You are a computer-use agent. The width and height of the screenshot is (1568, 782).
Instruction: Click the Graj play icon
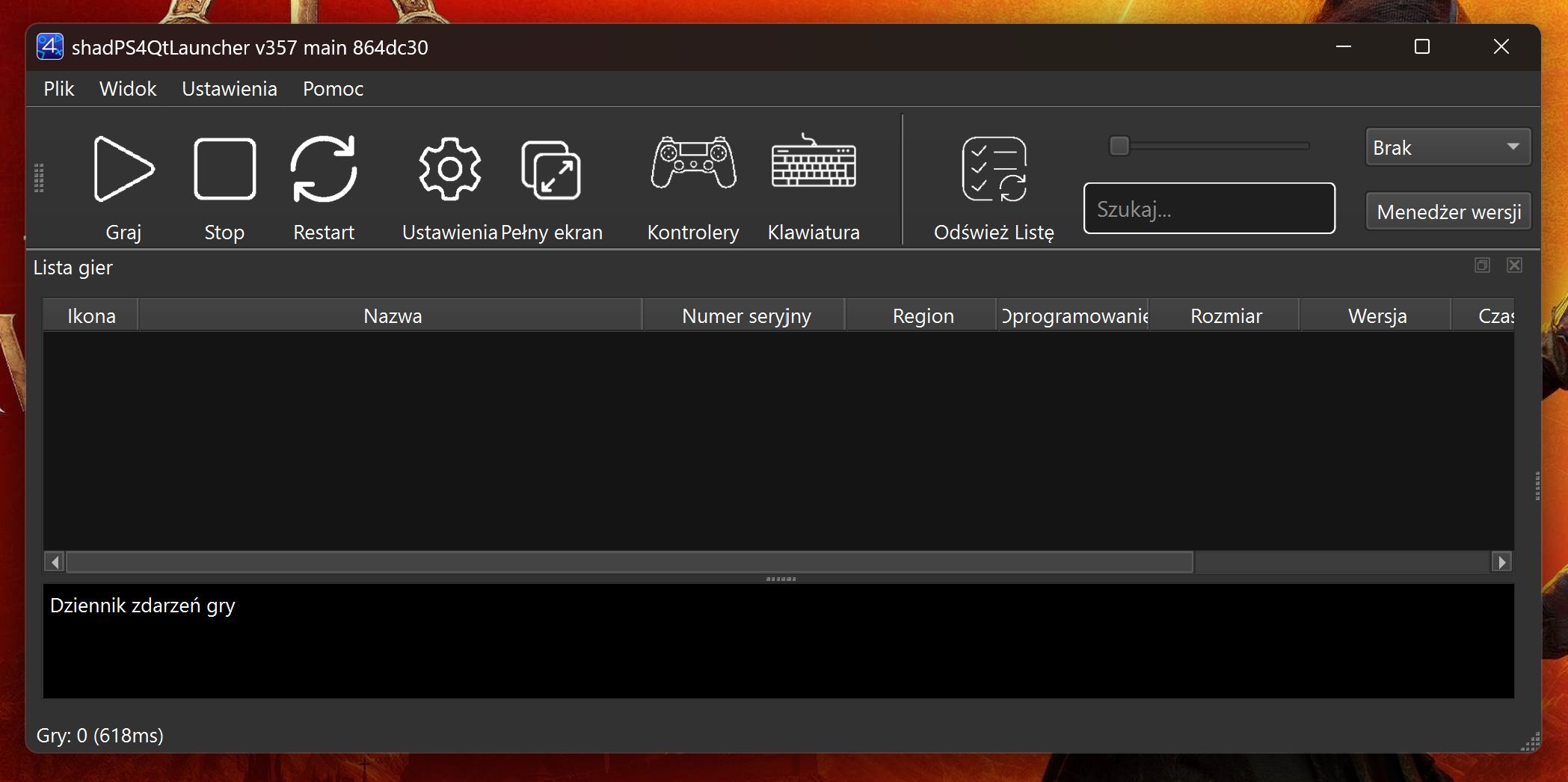click(x=123, y=169)
